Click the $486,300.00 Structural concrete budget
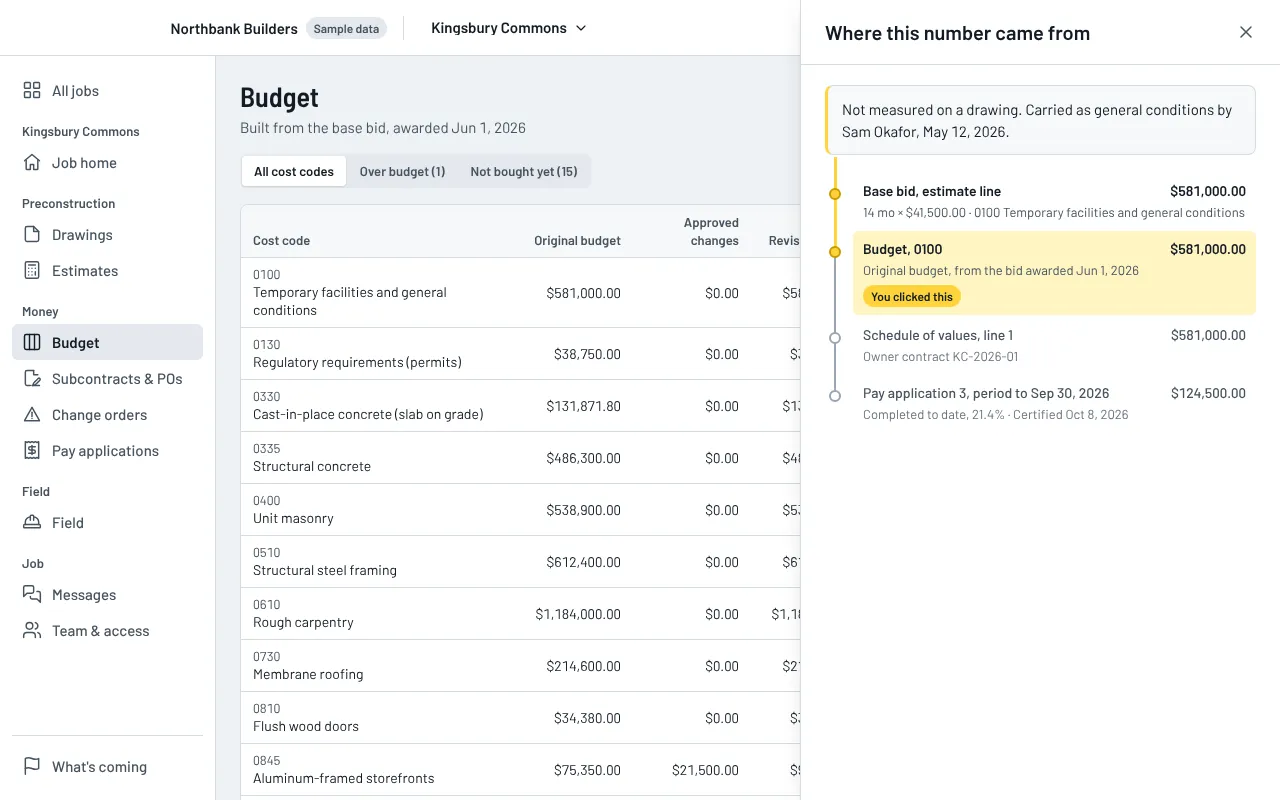The height and width of the screenshot is (800, 1280). (583, 458)
